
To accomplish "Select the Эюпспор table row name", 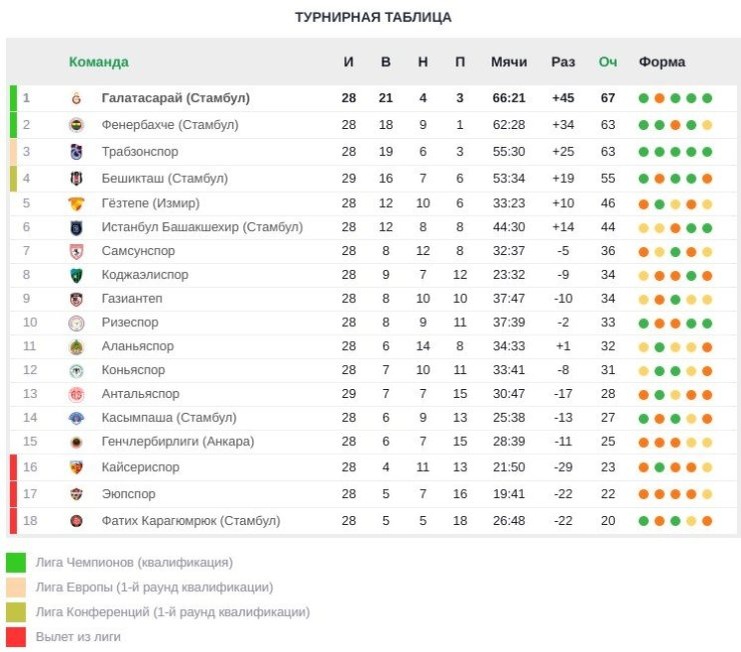I will point(129,494).
